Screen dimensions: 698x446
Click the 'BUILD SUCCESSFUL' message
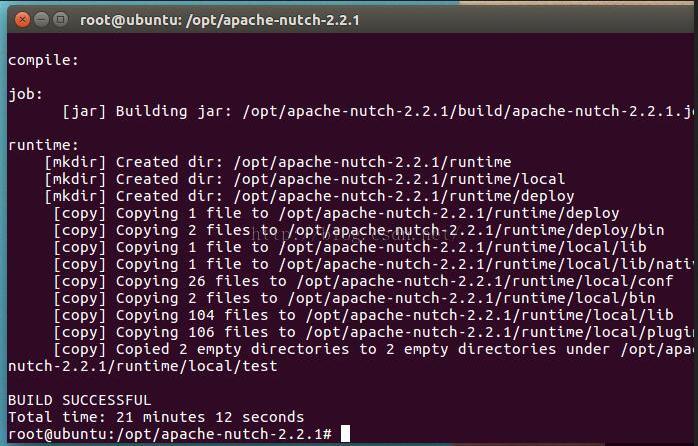pyautogui.click(x=80, y=400)
